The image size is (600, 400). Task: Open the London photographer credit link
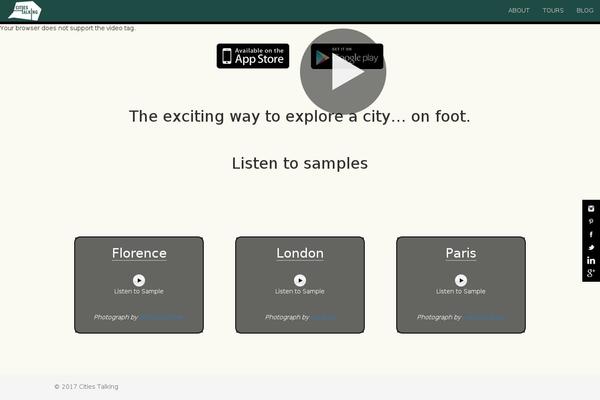click(323, 317)
